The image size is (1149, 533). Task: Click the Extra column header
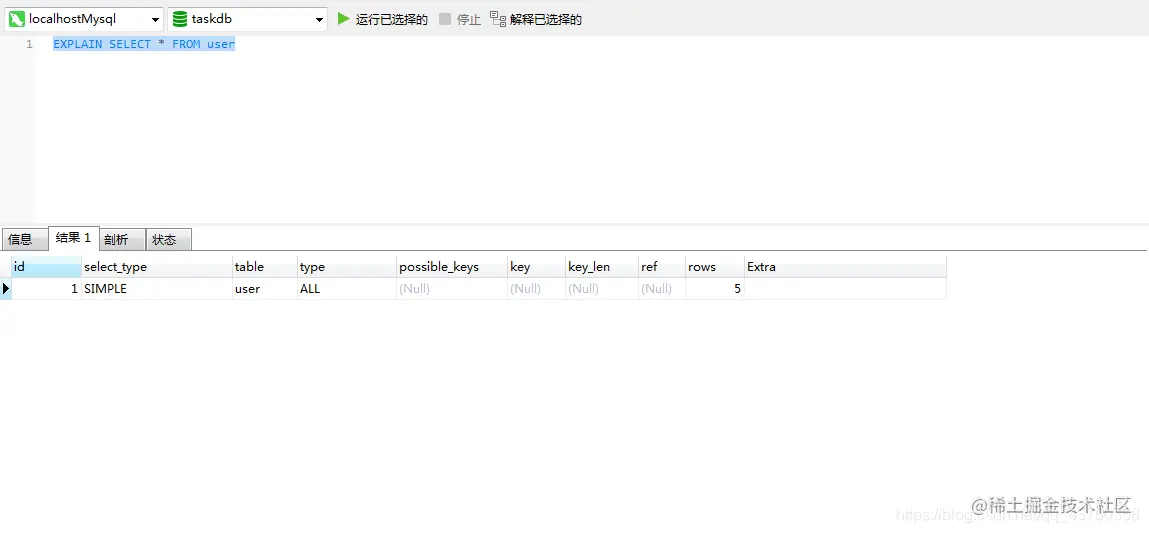(x=845, y=267)
